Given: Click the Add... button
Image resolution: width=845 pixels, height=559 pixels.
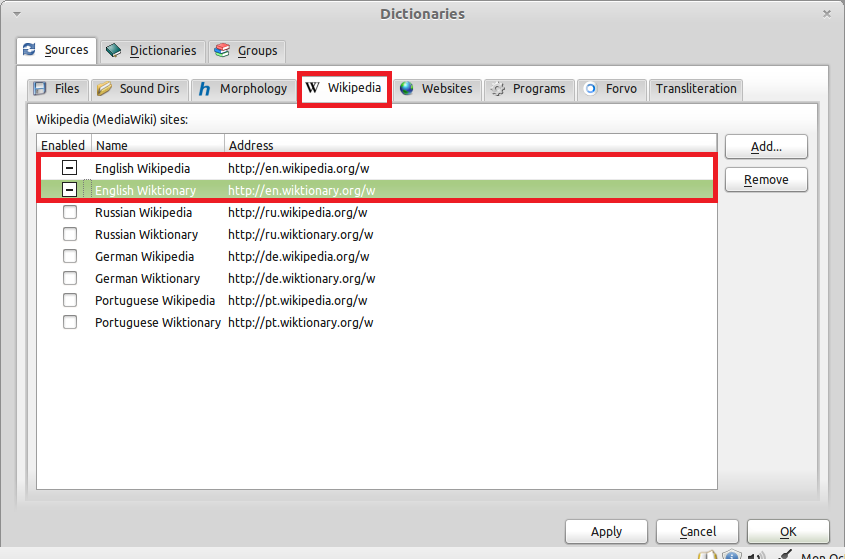Looking at the screenshot, I should tap(766, 147).
